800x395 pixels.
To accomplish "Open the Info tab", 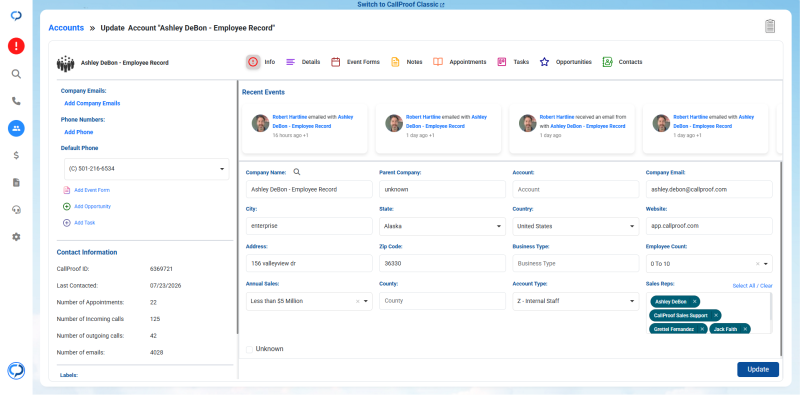I will tap(262, 62).
